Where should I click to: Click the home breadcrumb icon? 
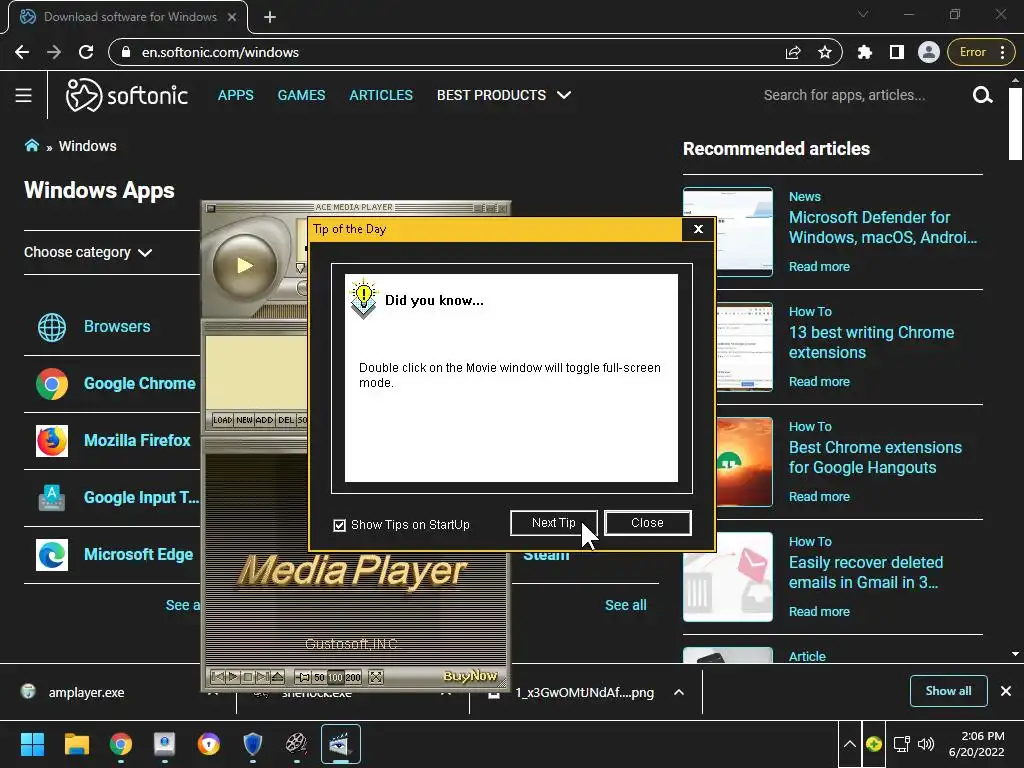point(31,145)
